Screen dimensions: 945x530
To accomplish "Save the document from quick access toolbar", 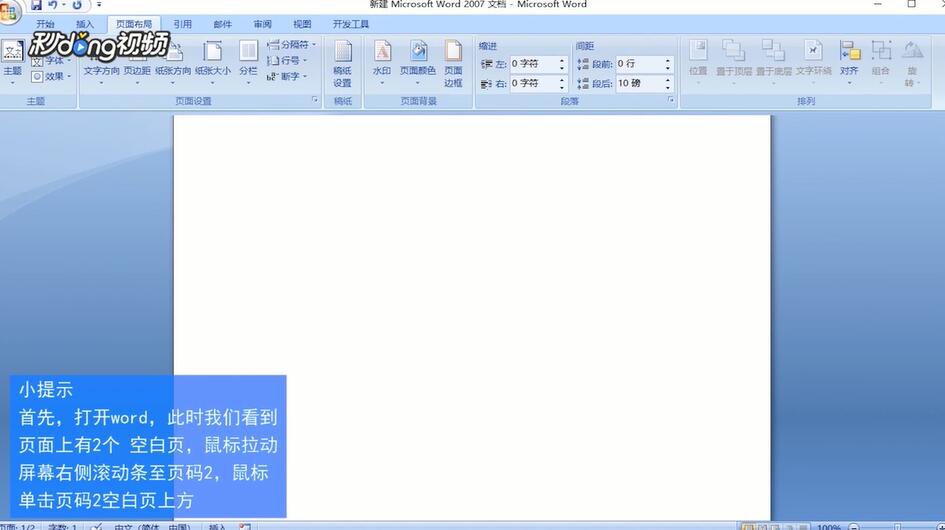I will click(x=36, y=5).
